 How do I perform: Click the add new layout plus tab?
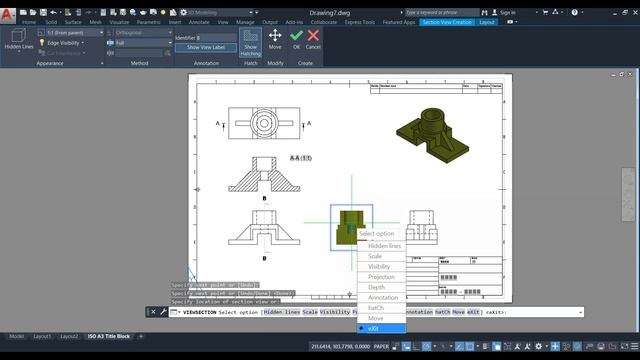click(x=141, y=336)
